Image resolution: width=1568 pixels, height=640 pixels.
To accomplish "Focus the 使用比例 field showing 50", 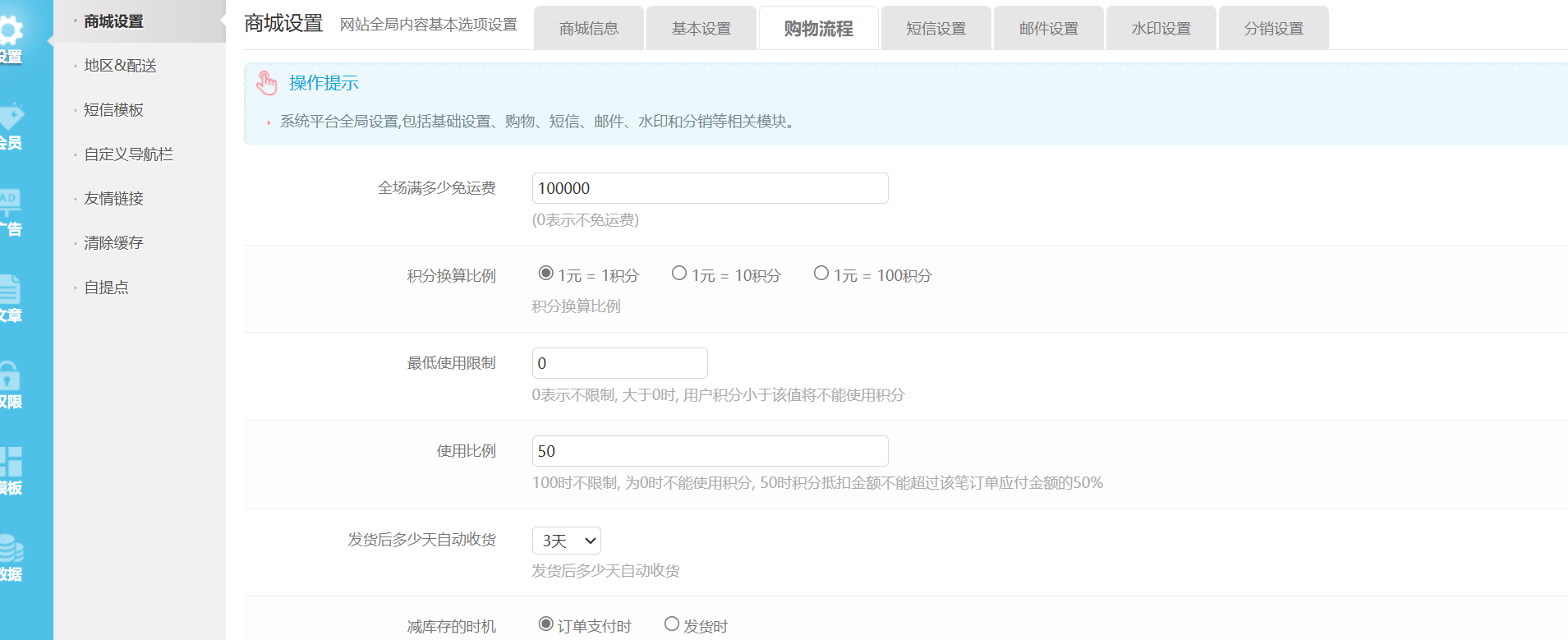I will pos(710,451).
